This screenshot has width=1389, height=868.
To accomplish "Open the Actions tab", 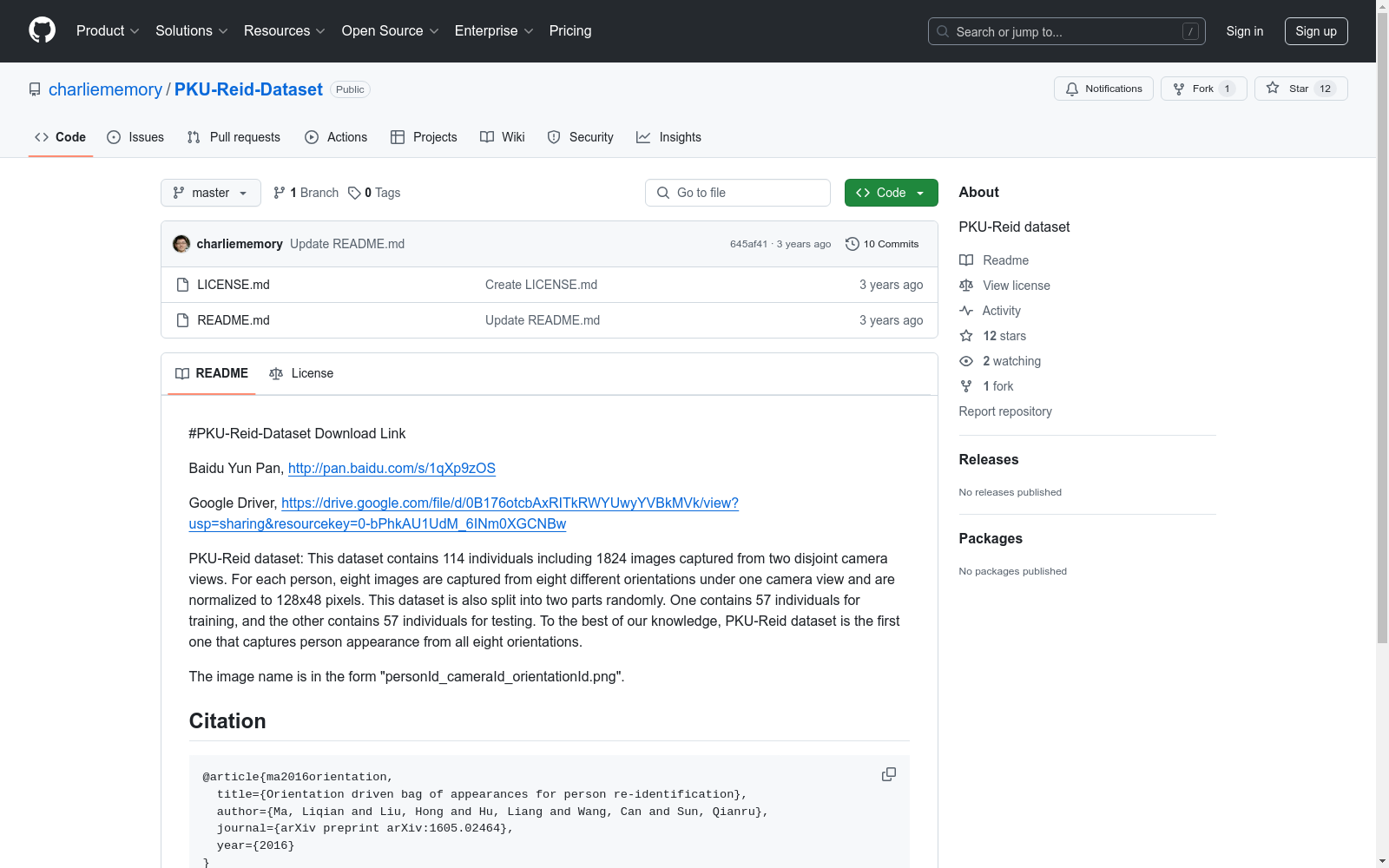I will pyautogui.click(x=336, y=137).
